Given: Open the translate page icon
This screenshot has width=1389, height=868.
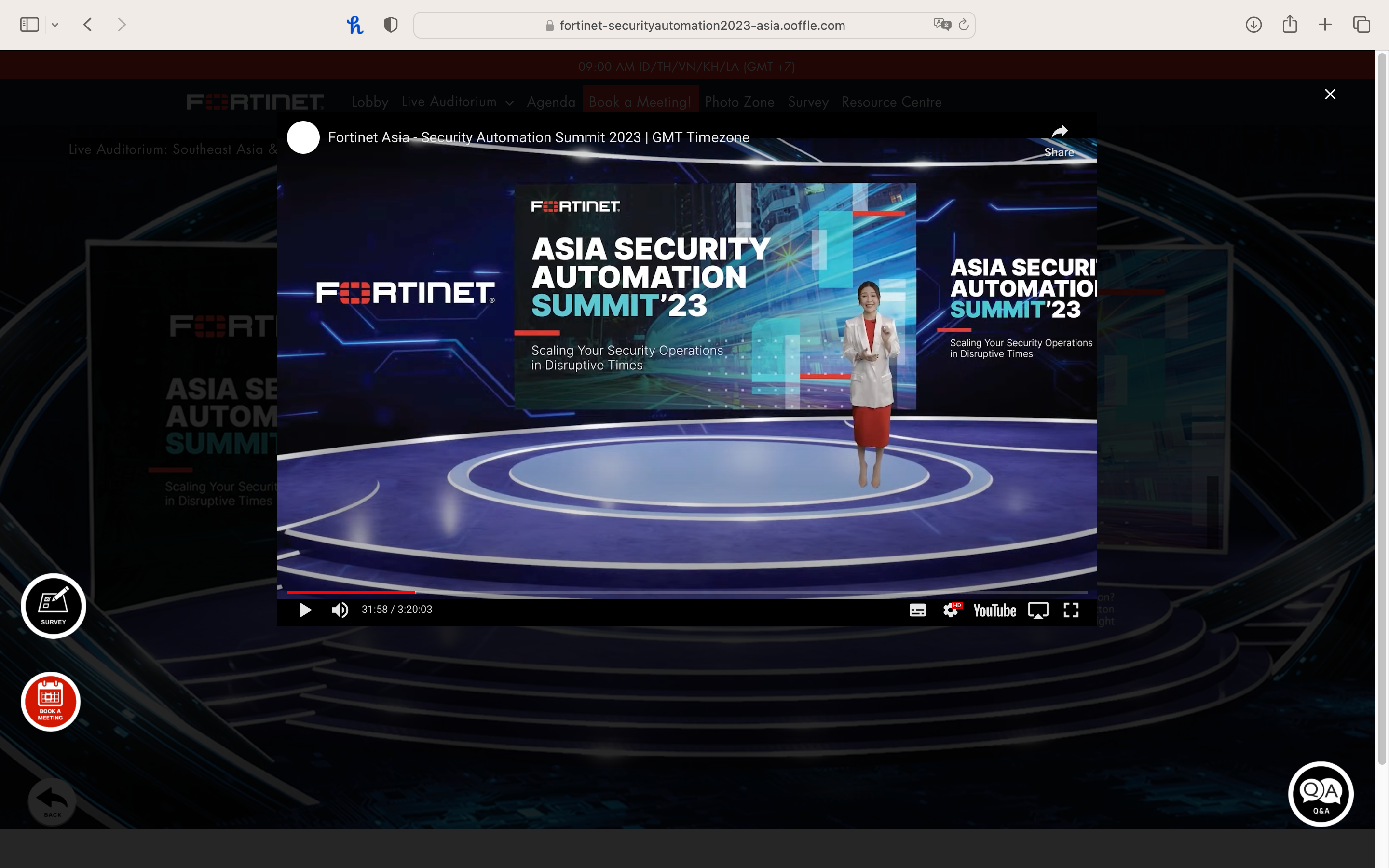Looking at the screenshot, I should coord(942,25).
